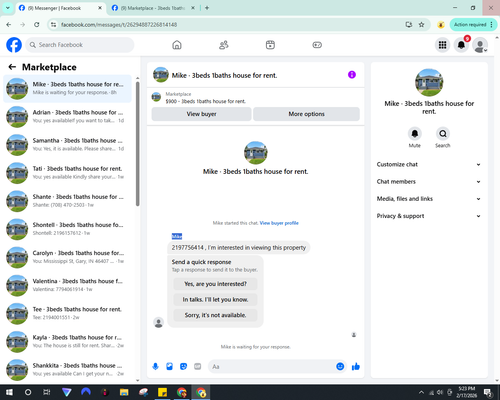Click the Search Facebook field
500x400 pixels.
80,45
